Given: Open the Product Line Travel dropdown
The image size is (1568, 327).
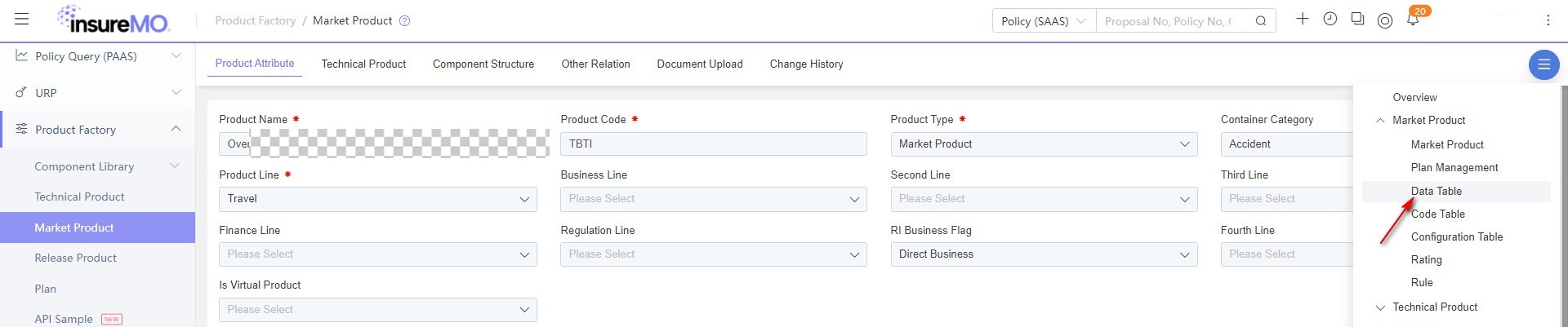Looking at the screenshot, I should click(x=378, y=199).
